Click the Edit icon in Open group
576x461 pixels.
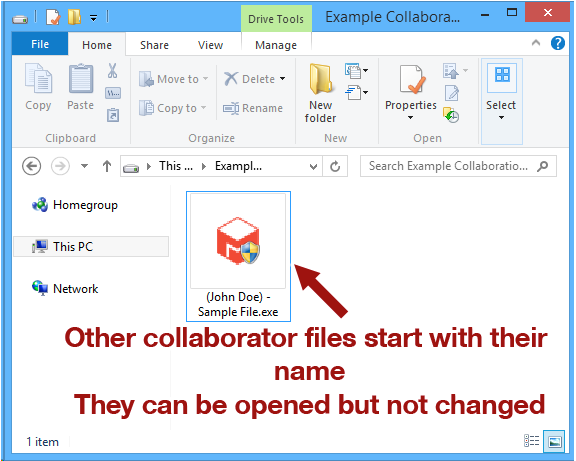pyautogui.click(x=451, y=93)
